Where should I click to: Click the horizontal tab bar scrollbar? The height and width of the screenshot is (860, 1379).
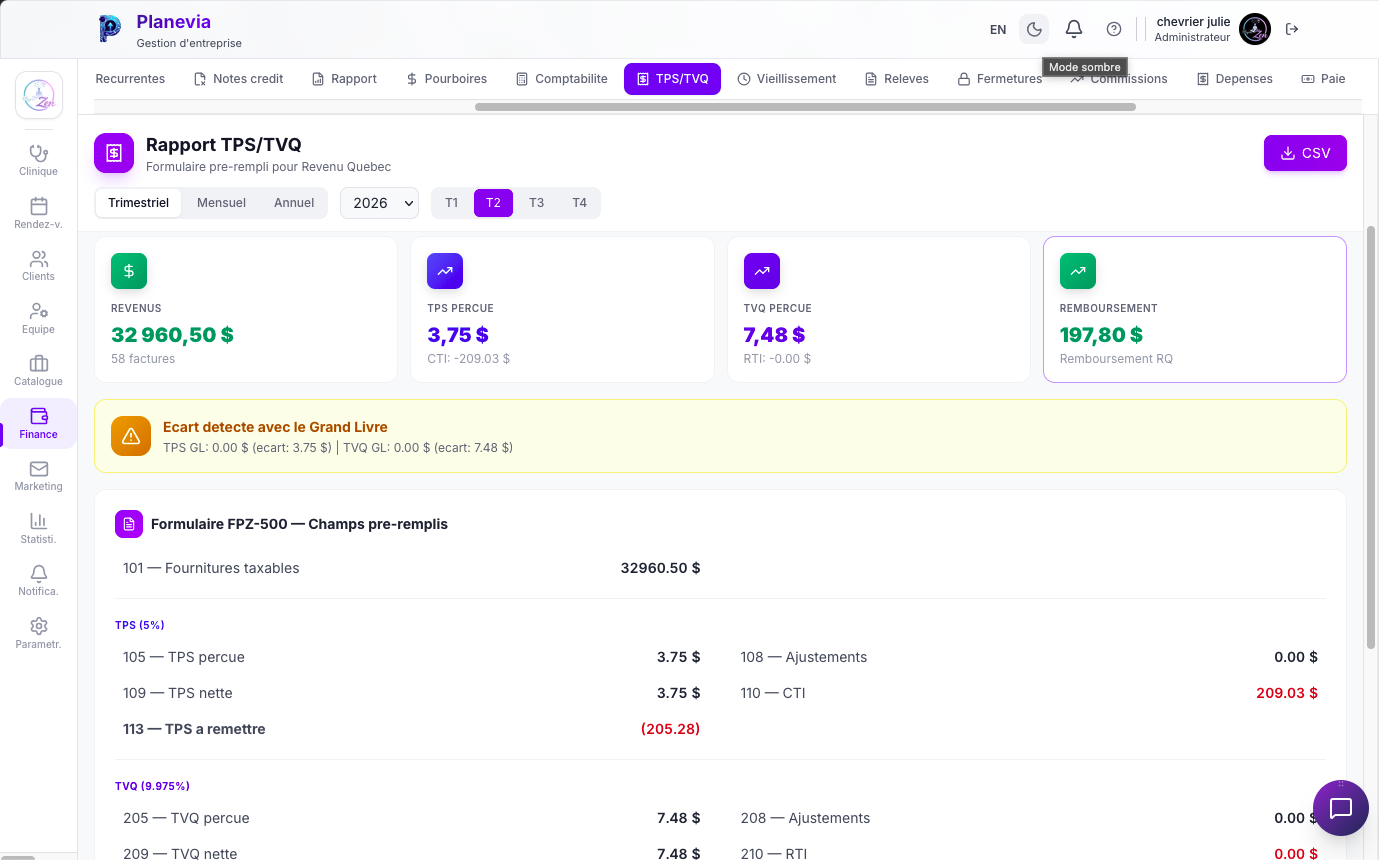(x=805, y=106)
